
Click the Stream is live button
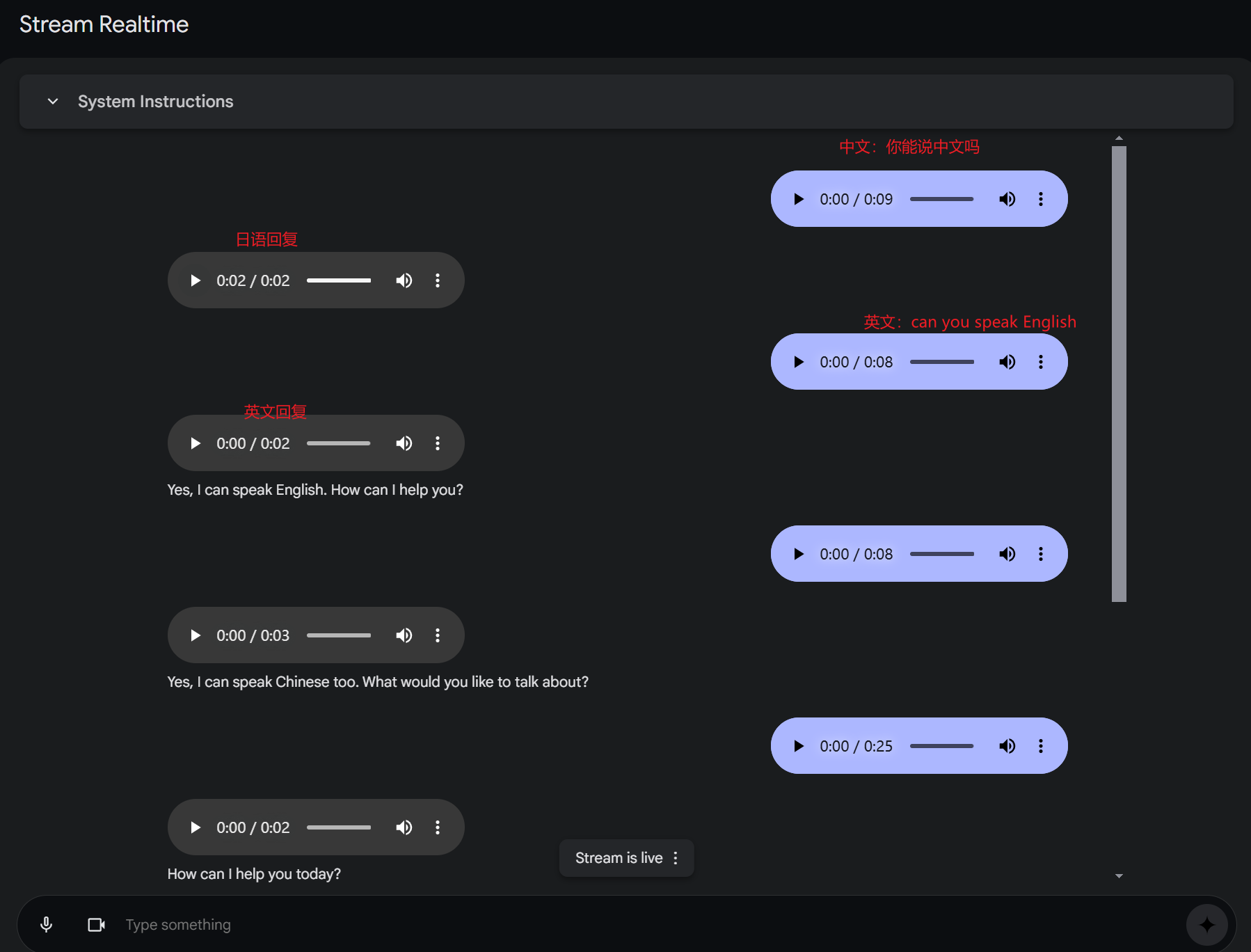click(626, 858)
